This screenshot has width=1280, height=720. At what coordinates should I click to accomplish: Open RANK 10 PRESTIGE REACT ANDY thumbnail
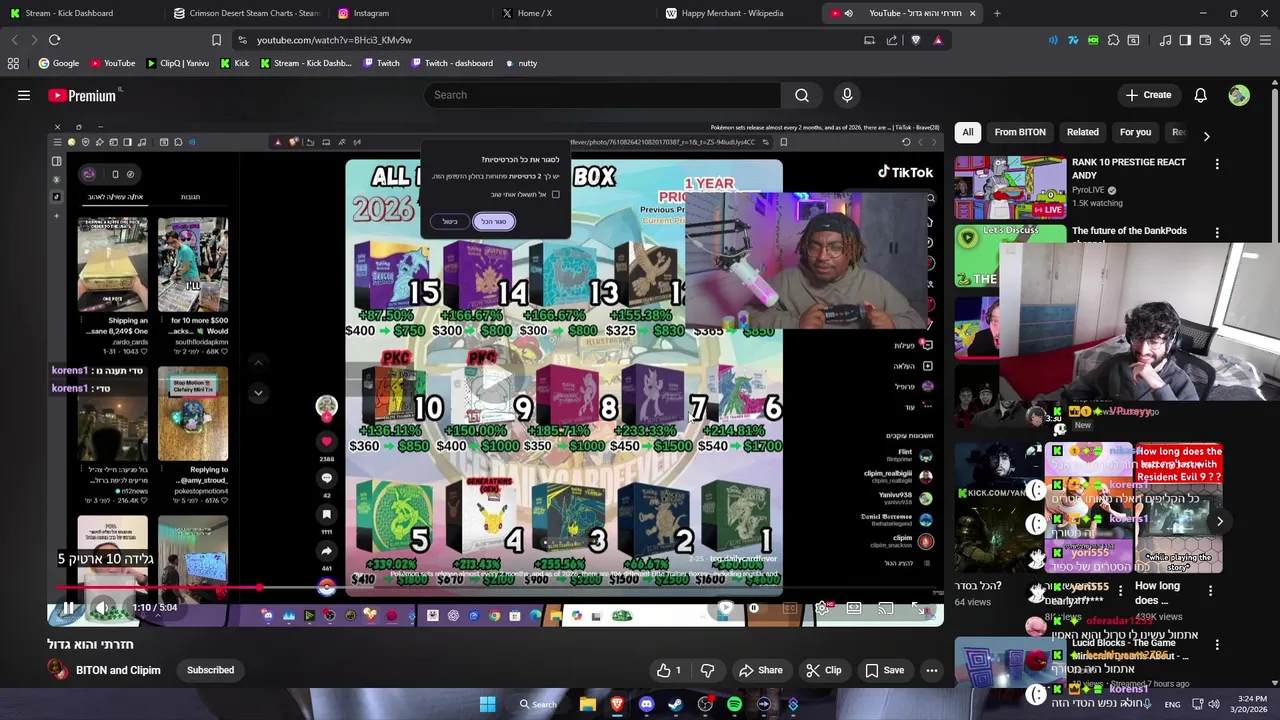click(1010, 186)
